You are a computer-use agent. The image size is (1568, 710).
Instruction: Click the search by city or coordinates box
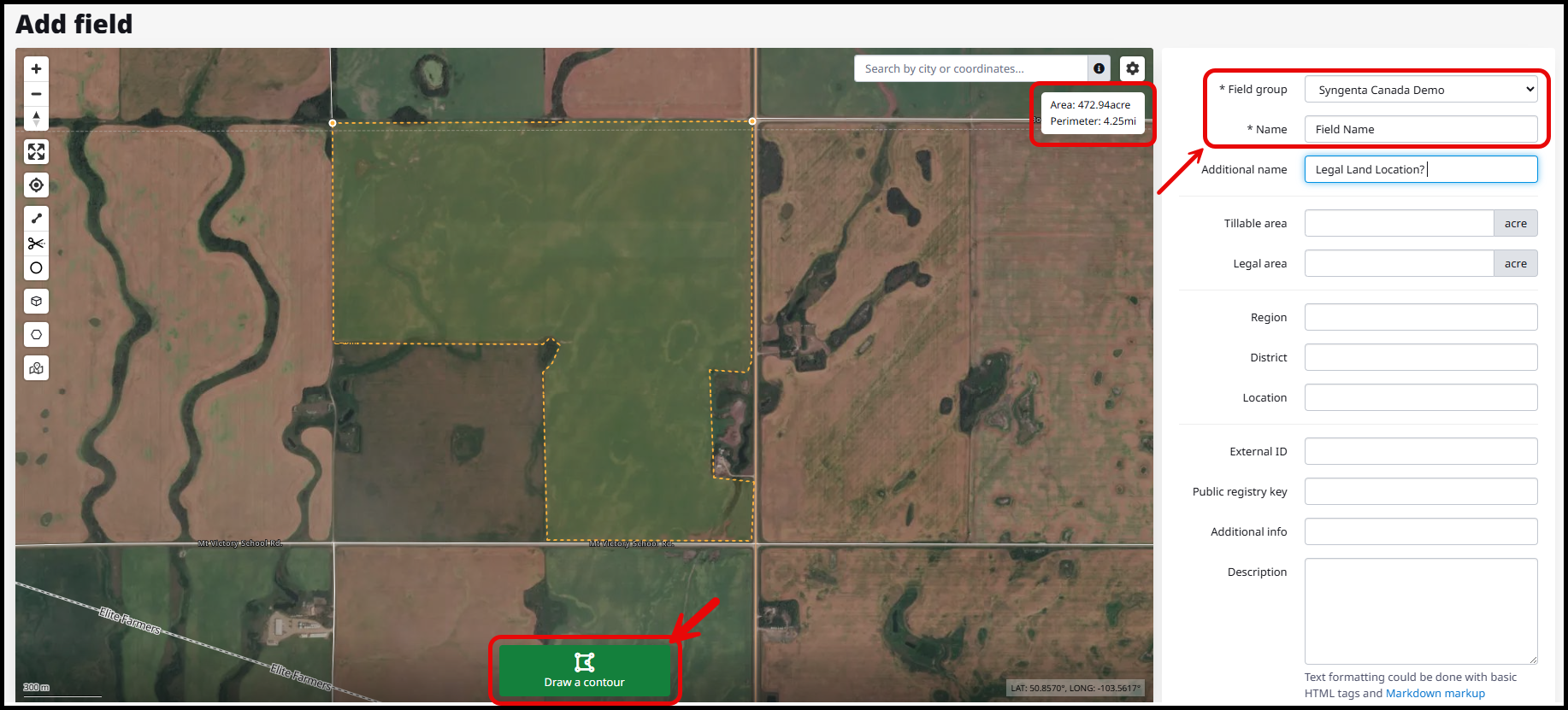click(x=970, y=68)
